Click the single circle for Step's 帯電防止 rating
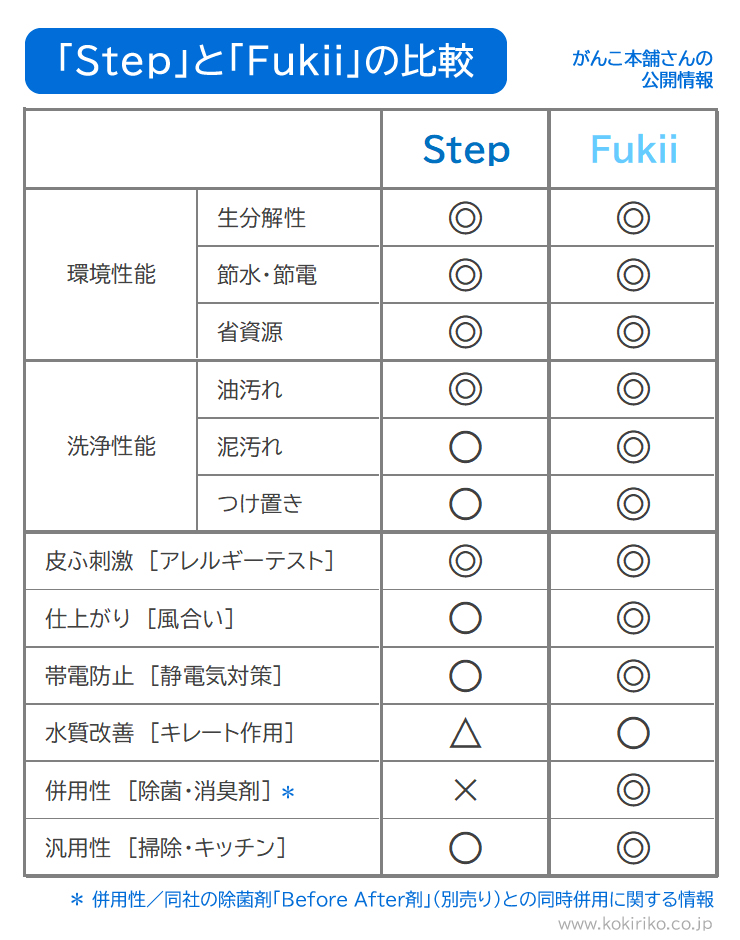This screenshot has height=940, width=740. click(465, 676)
